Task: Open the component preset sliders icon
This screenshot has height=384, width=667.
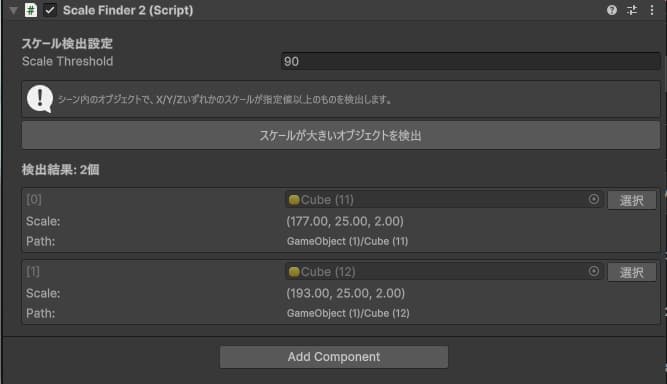Action: coord(632,10)
